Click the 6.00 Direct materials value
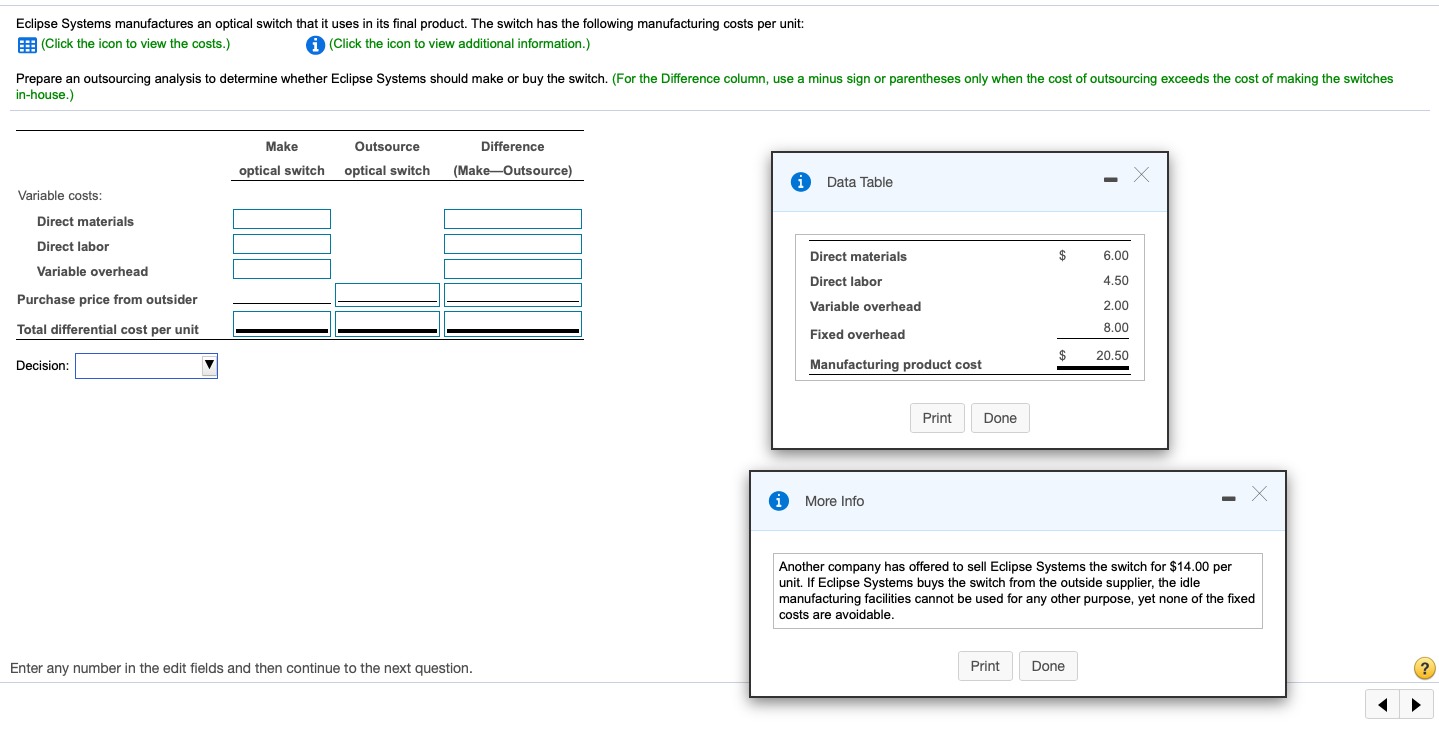The image size is (1439, 730). point(1116,256)
